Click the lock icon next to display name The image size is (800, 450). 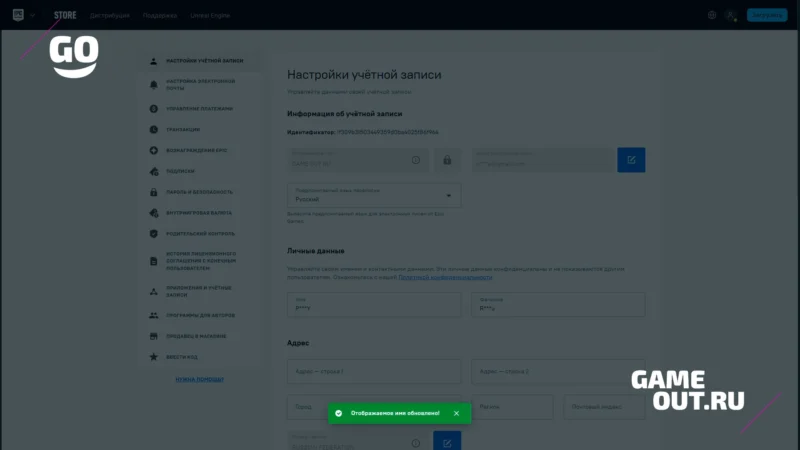(x=447, y=160)
